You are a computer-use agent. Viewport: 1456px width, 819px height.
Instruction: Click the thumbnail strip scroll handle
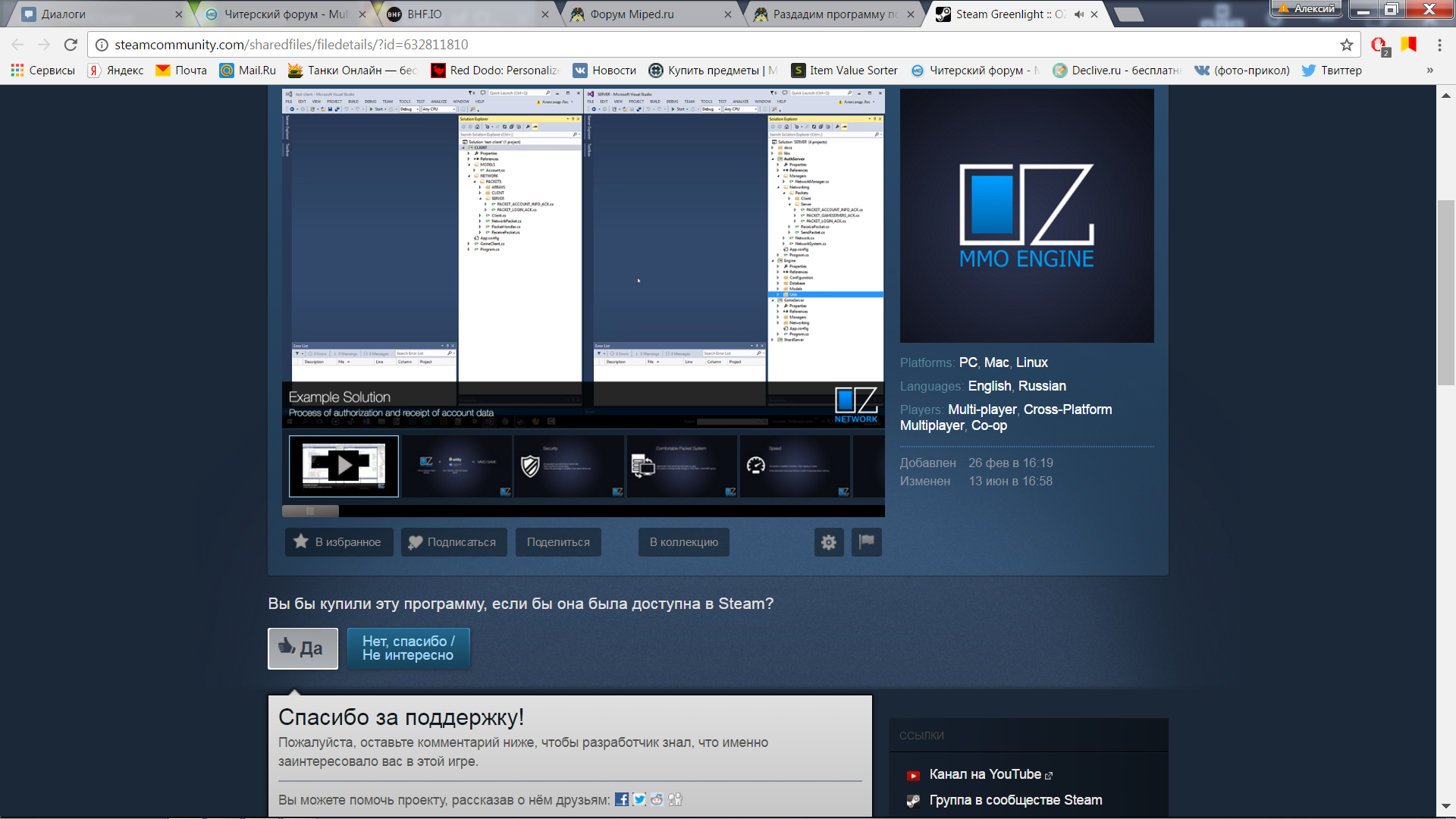pyautogui.click(x=310, y=511)
